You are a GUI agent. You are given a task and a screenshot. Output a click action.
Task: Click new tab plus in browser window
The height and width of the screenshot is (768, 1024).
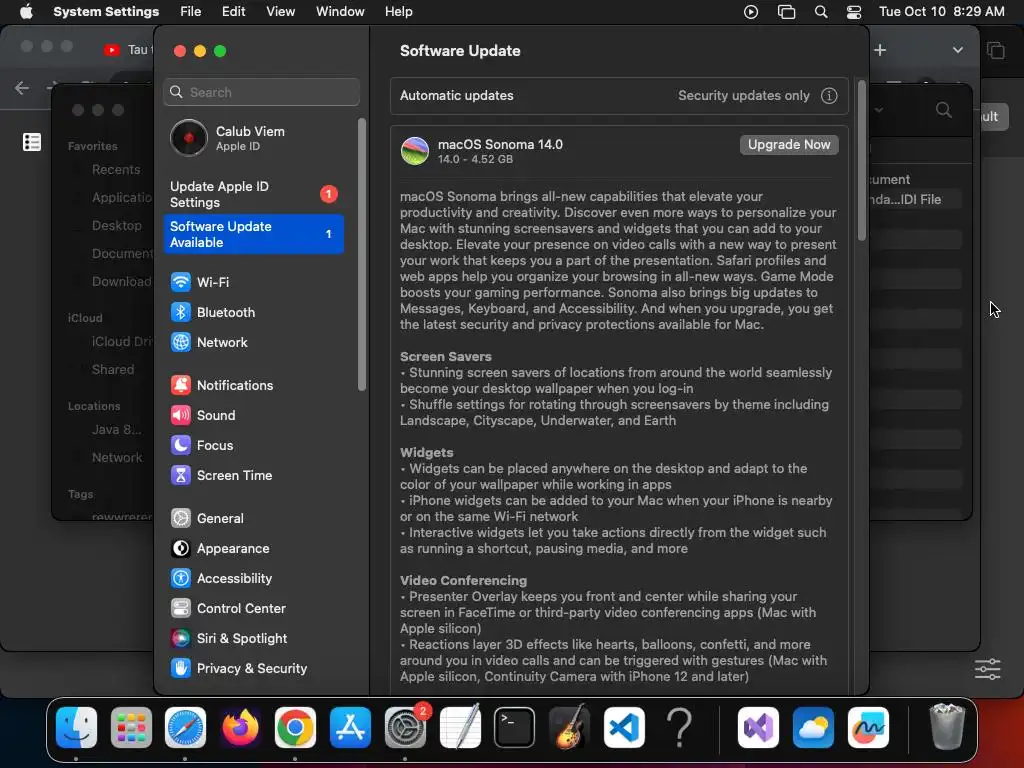[x=880, y=50]
